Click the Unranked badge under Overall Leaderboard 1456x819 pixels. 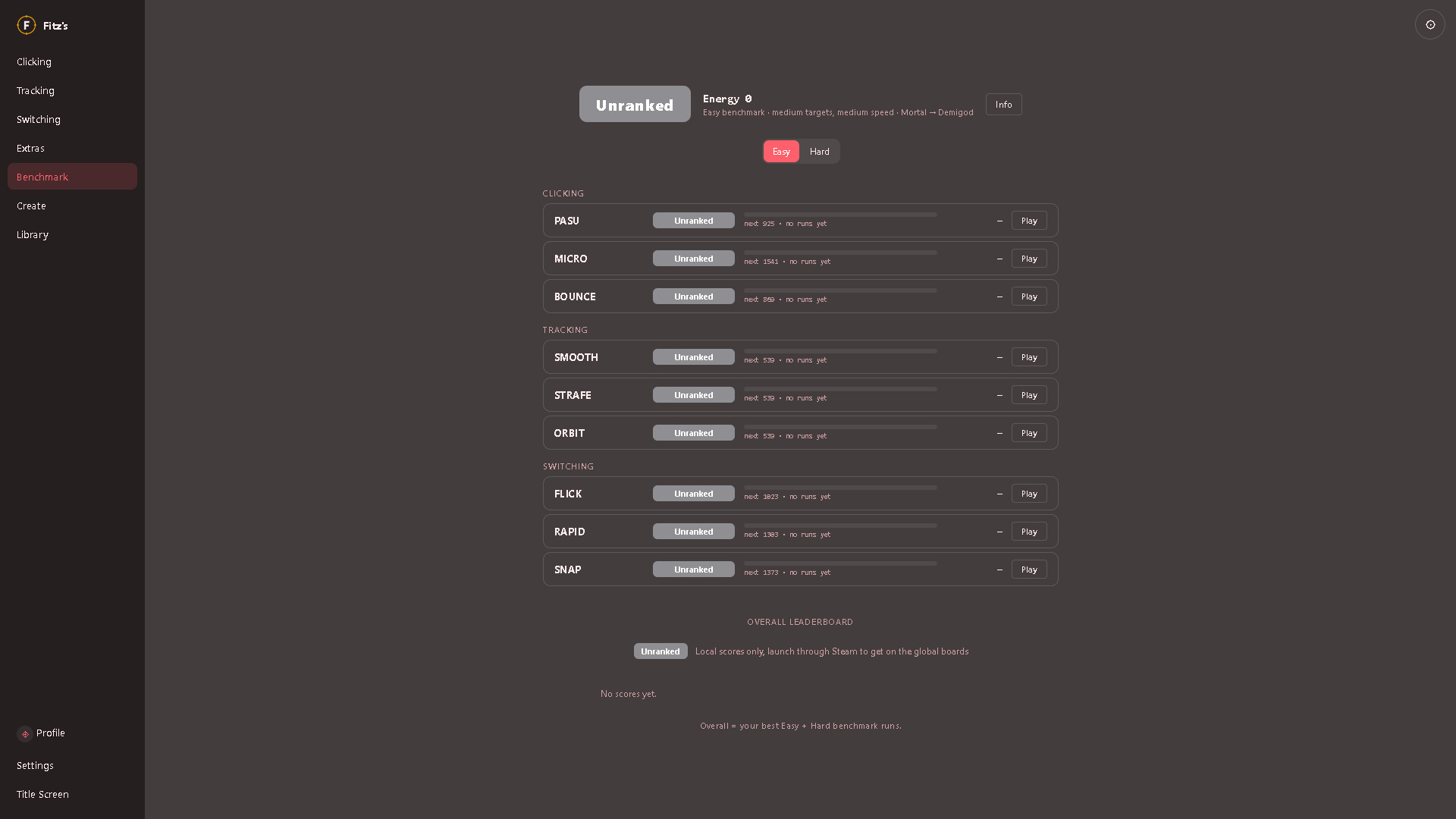[661, 651]
